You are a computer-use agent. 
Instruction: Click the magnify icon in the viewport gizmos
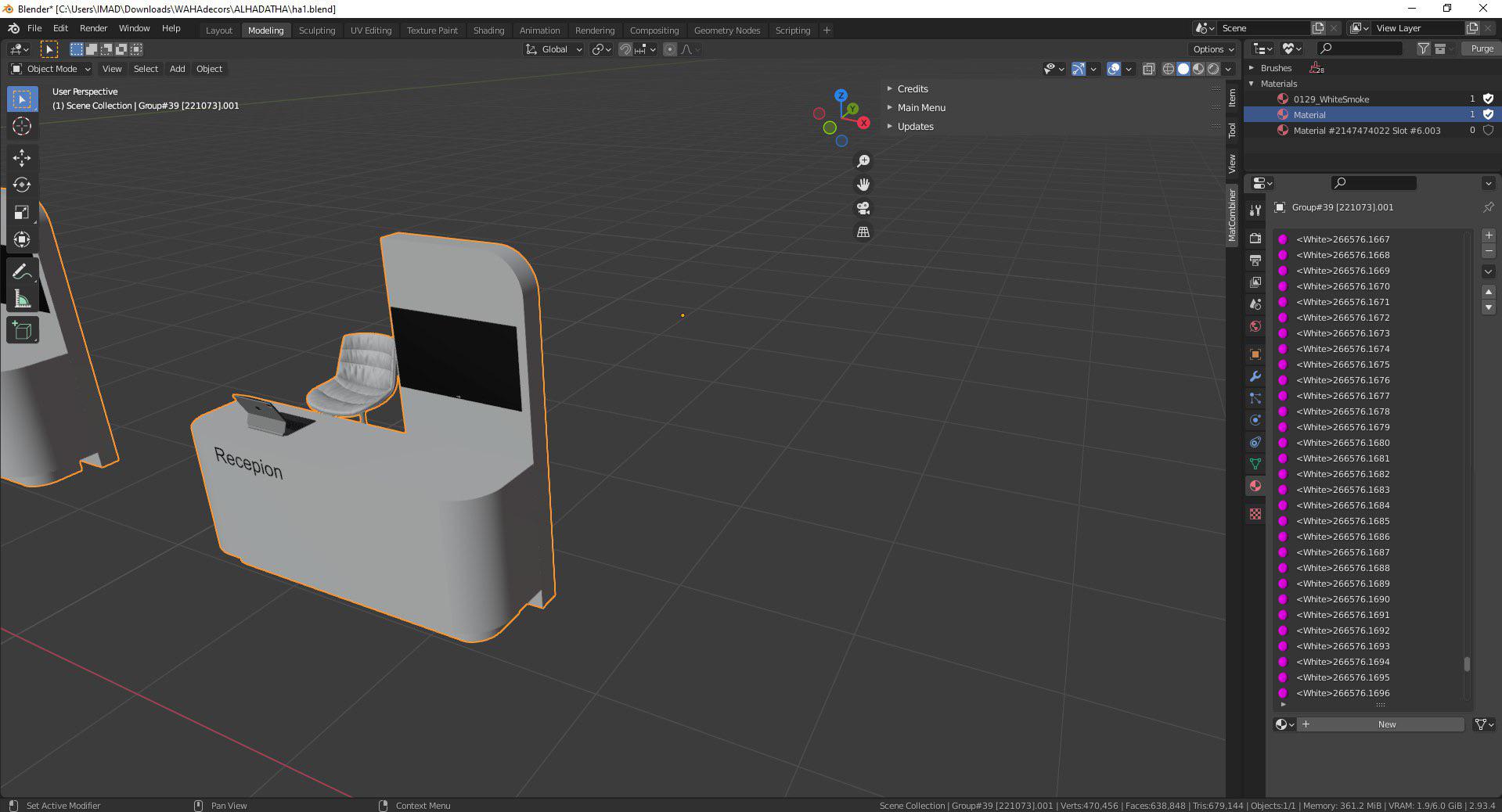(x=863, y=160)
